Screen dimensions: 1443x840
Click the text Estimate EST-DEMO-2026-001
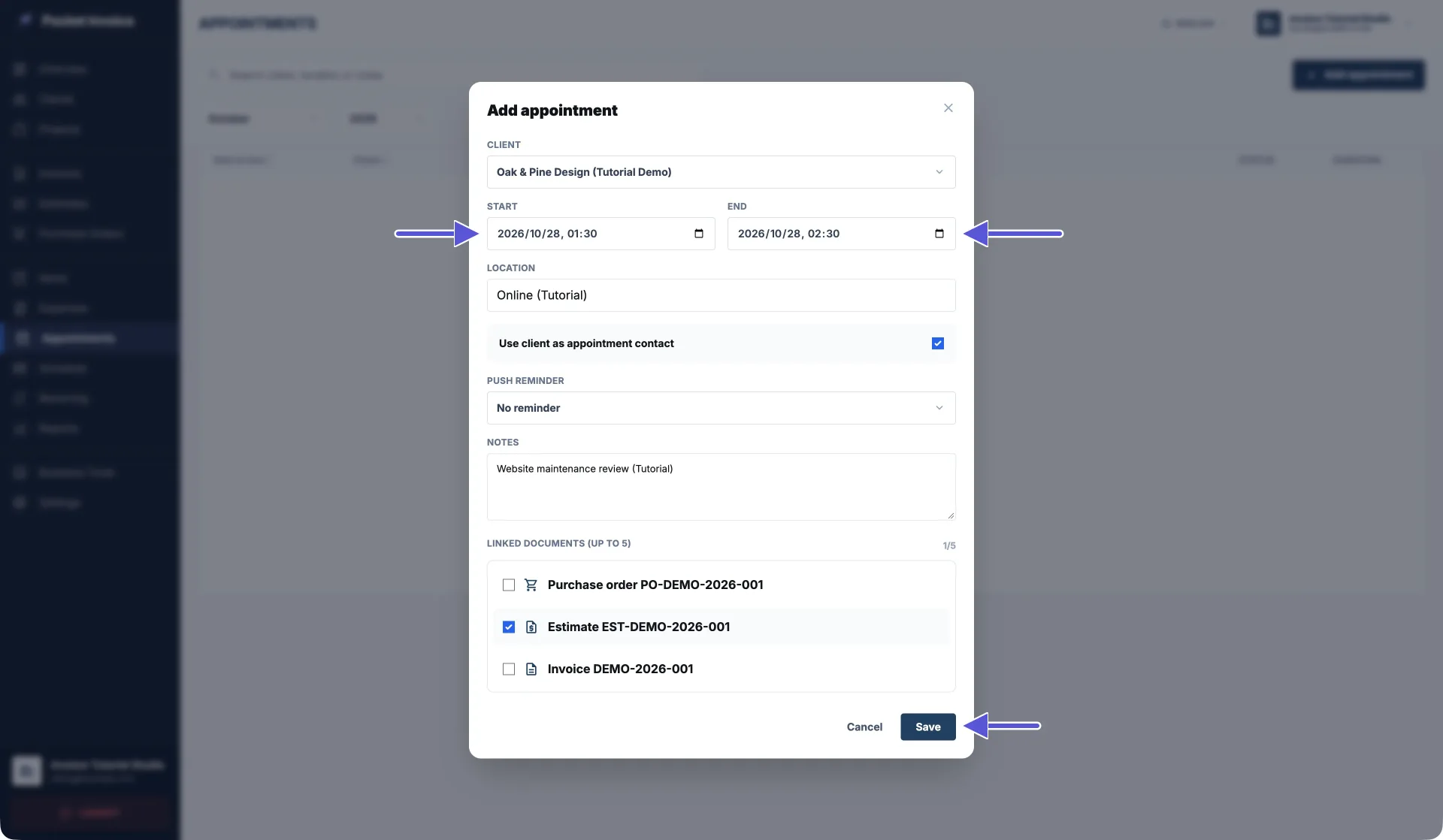[x=639, y=627]
